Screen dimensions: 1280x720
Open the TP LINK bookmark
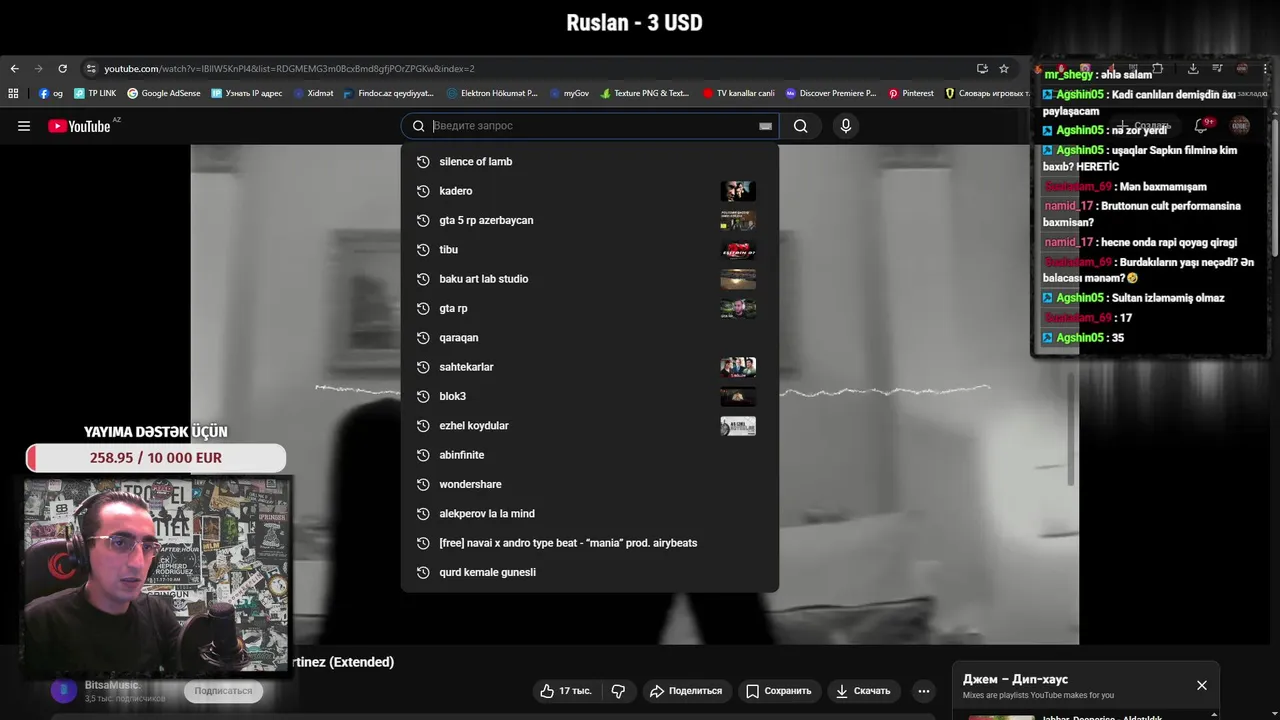click(95, 93)
